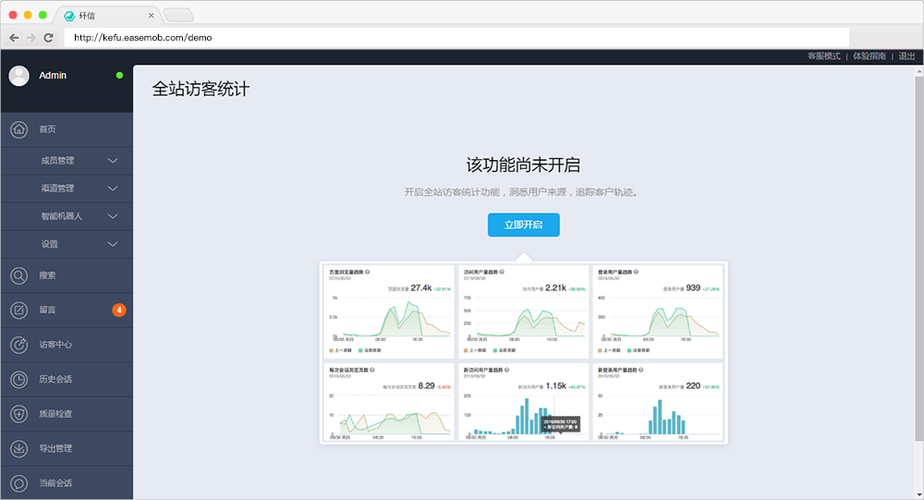Click the scrollbar down arrow
The height and width of the screenshot is (500, 924).
point(919,495)
